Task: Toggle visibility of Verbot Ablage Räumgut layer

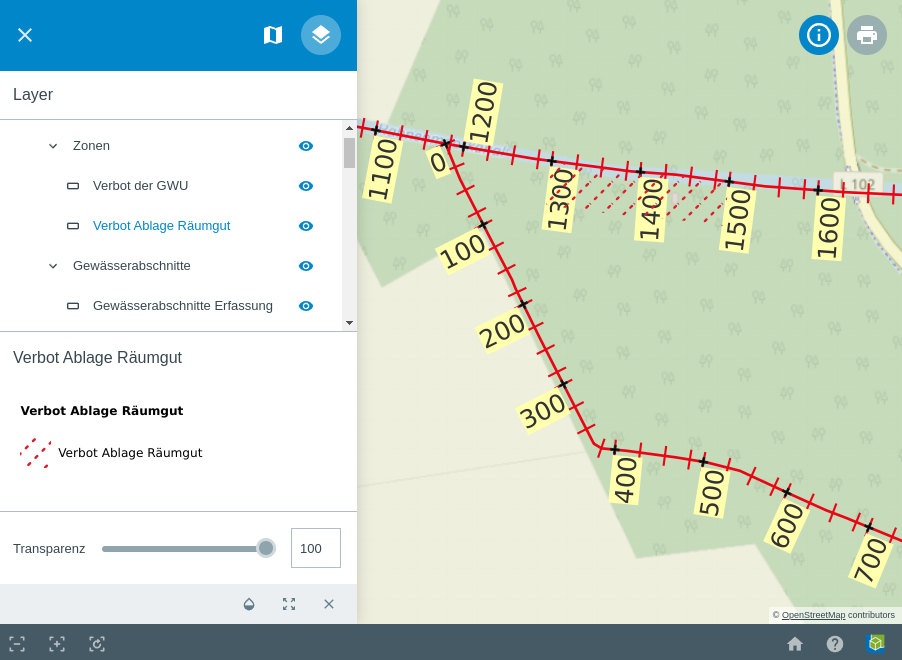Action: click(306, 226)
